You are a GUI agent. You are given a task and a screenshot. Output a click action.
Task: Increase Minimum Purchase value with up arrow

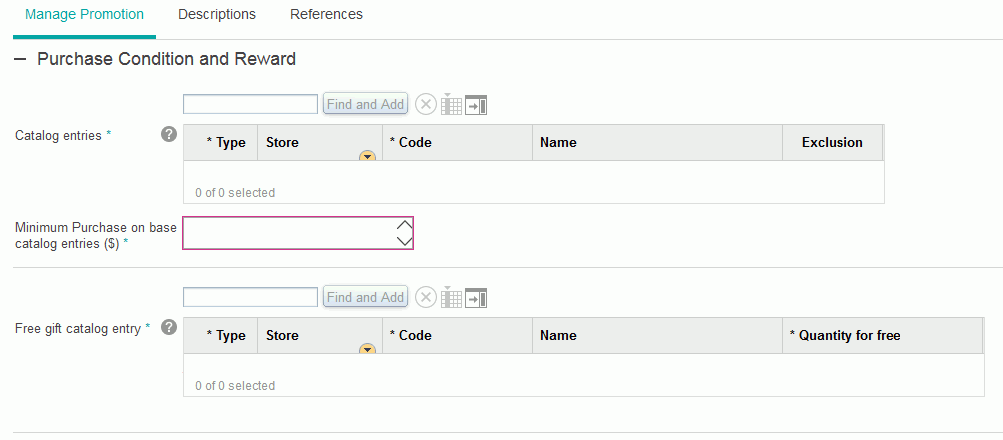[x=404, y=225]
